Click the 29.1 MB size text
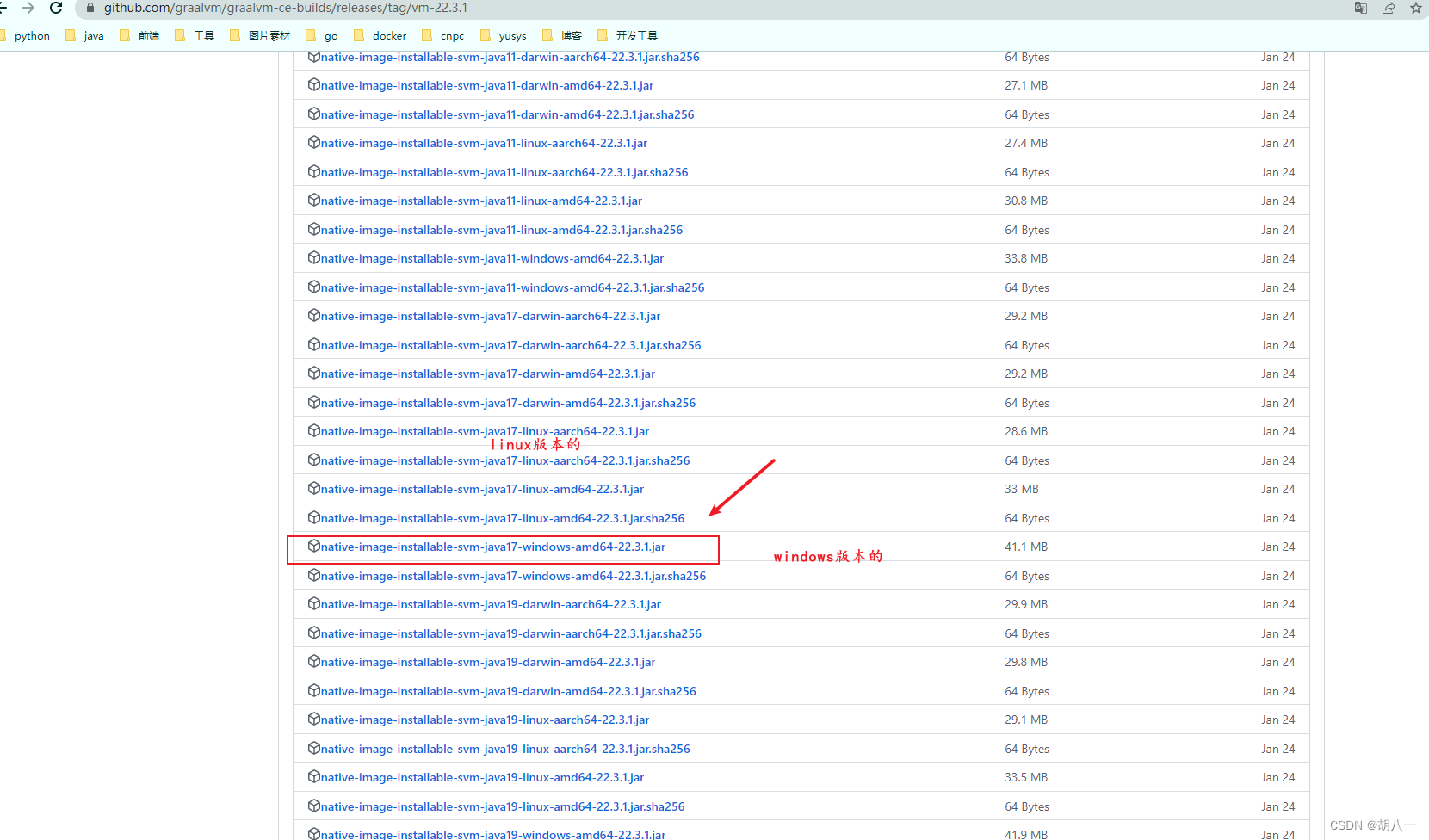The height and width of the screenshot is (840, 1429). coord(1026,720)
